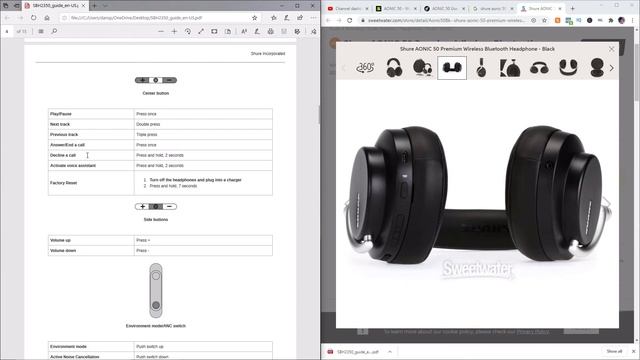
Task: Click the Edge tab actions dropdown arrow
Action: click(105, 6)
